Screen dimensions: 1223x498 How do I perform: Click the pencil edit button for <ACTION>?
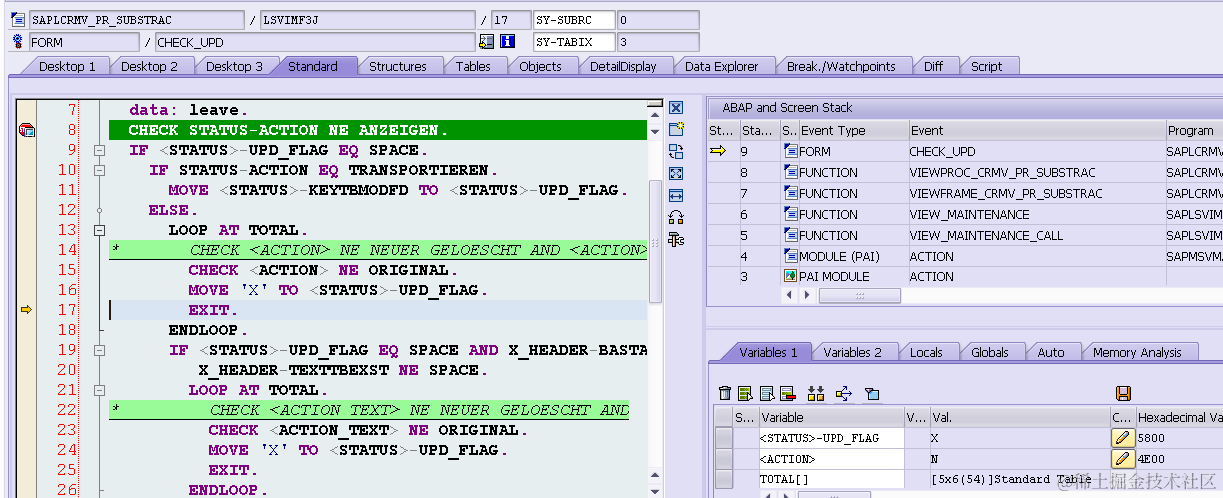coord(1123,459)
